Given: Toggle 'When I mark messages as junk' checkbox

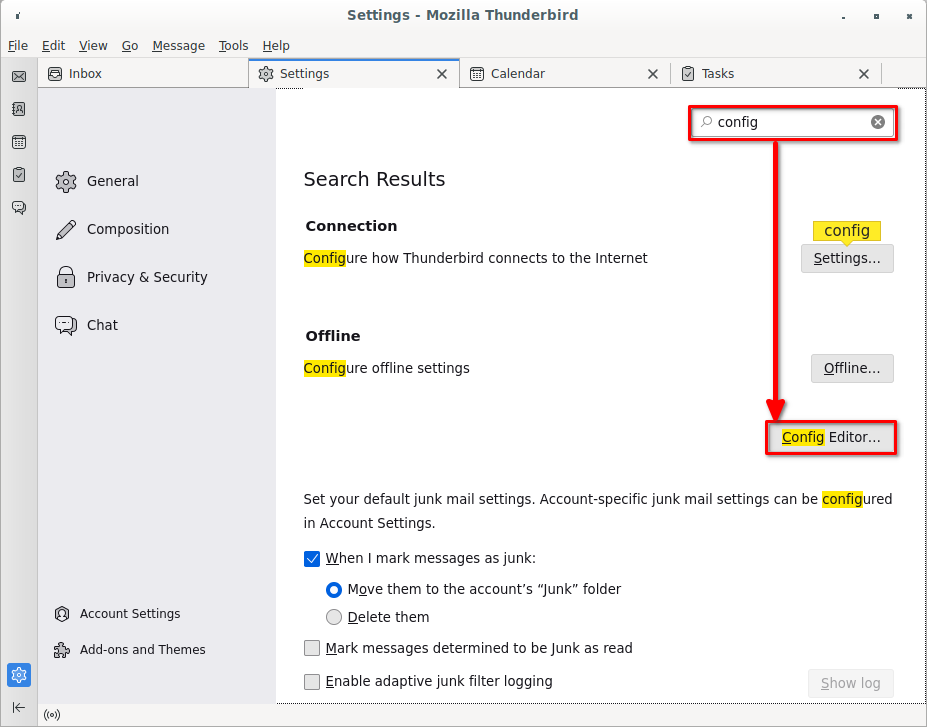Looking at the screenshot, I should pyautogui.click(x=312, y=559).
